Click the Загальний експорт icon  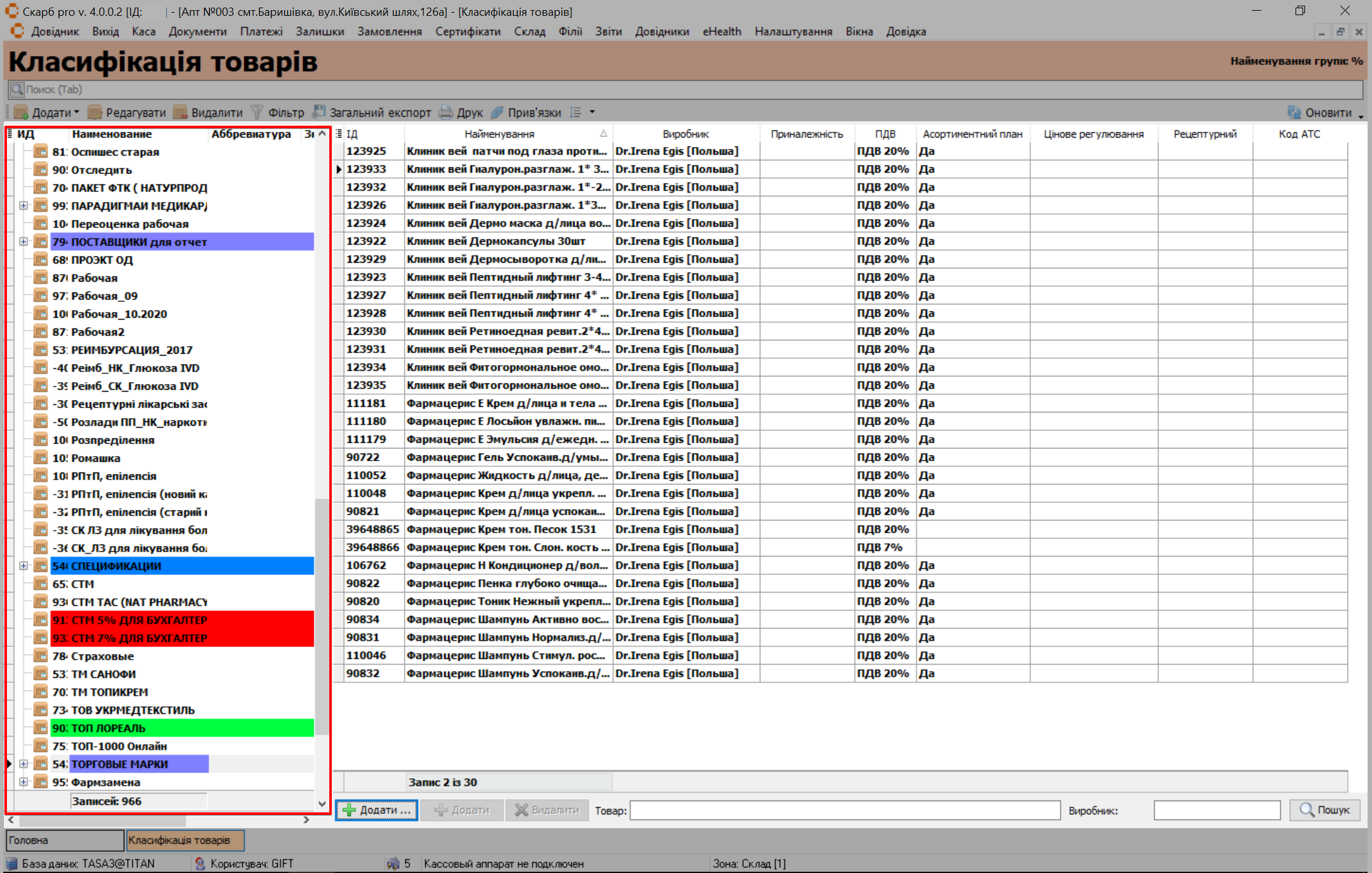point(320,112)
